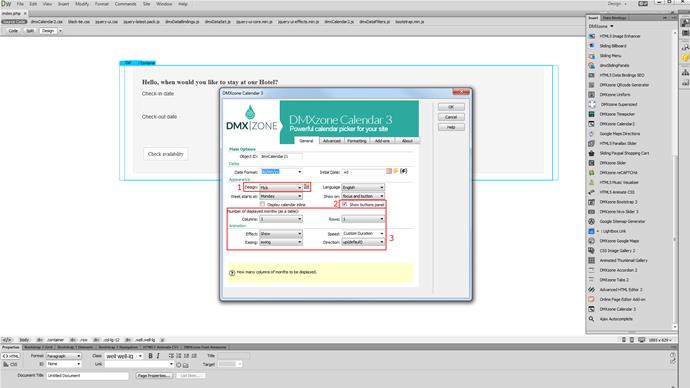Open the Design dropdown in Appearance
Viewport: 690px width, 388px height.
281,188
